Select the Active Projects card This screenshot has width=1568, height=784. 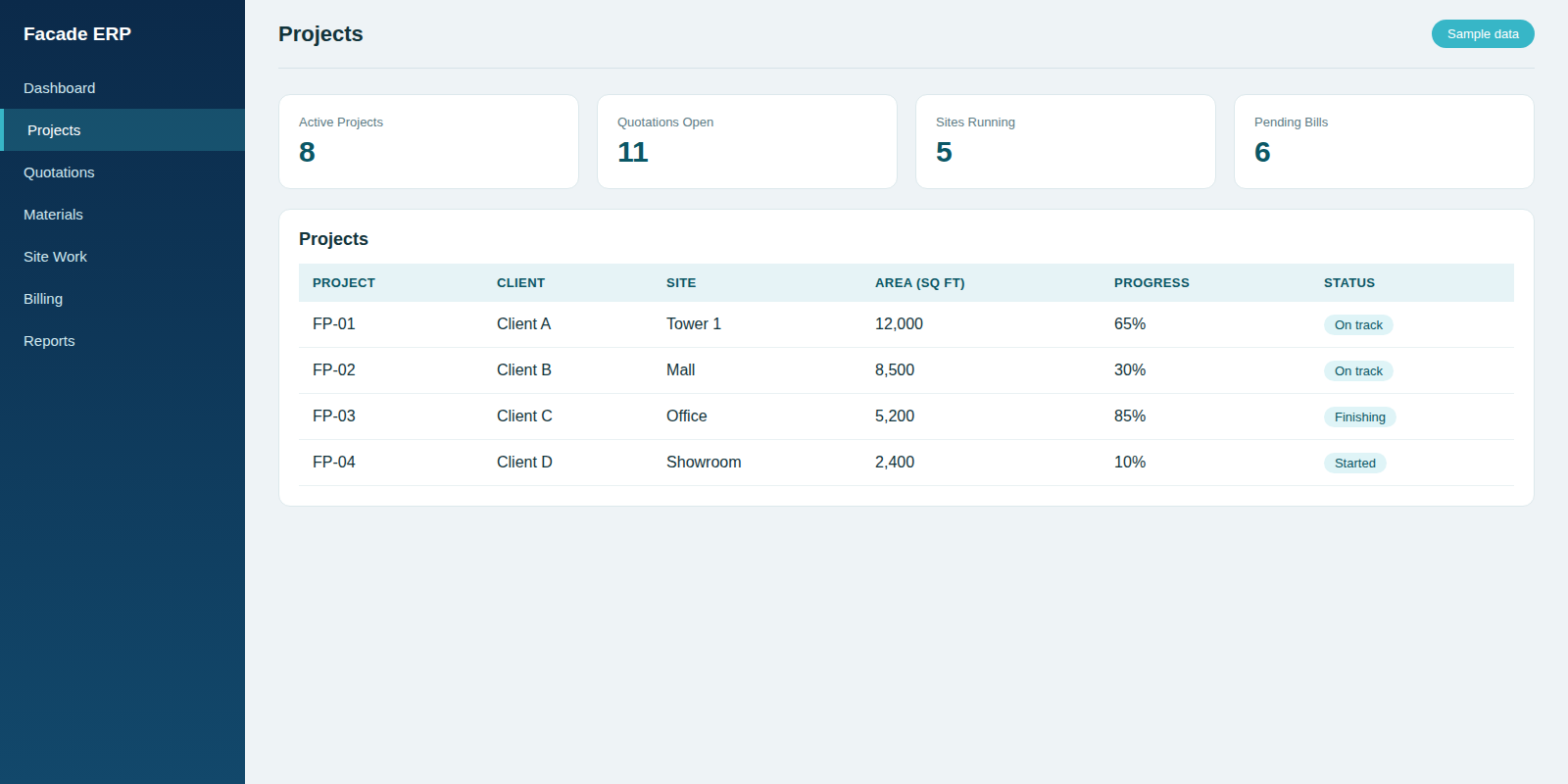click(428, 142)
